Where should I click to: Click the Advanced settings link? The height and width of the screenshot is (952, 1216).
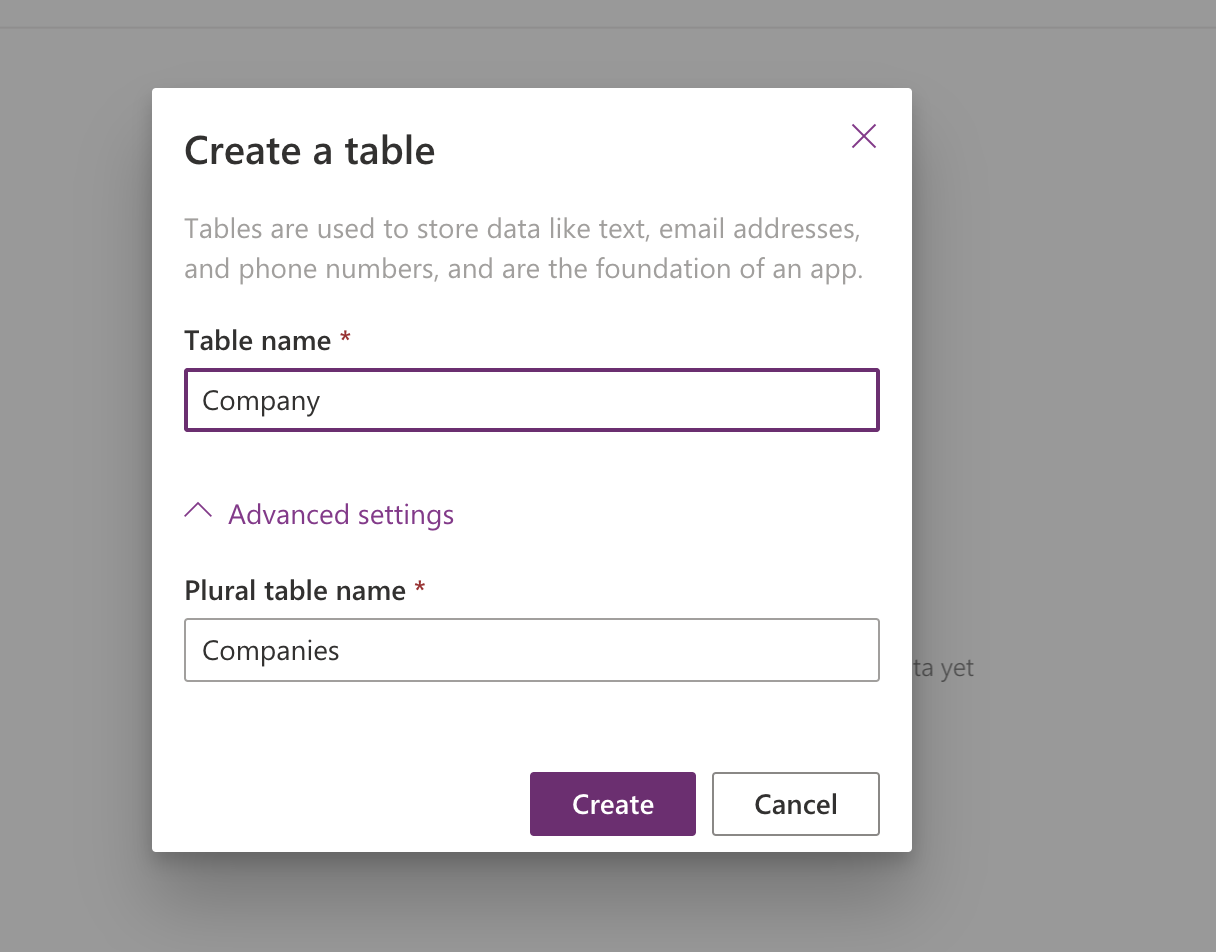point(341,514)
